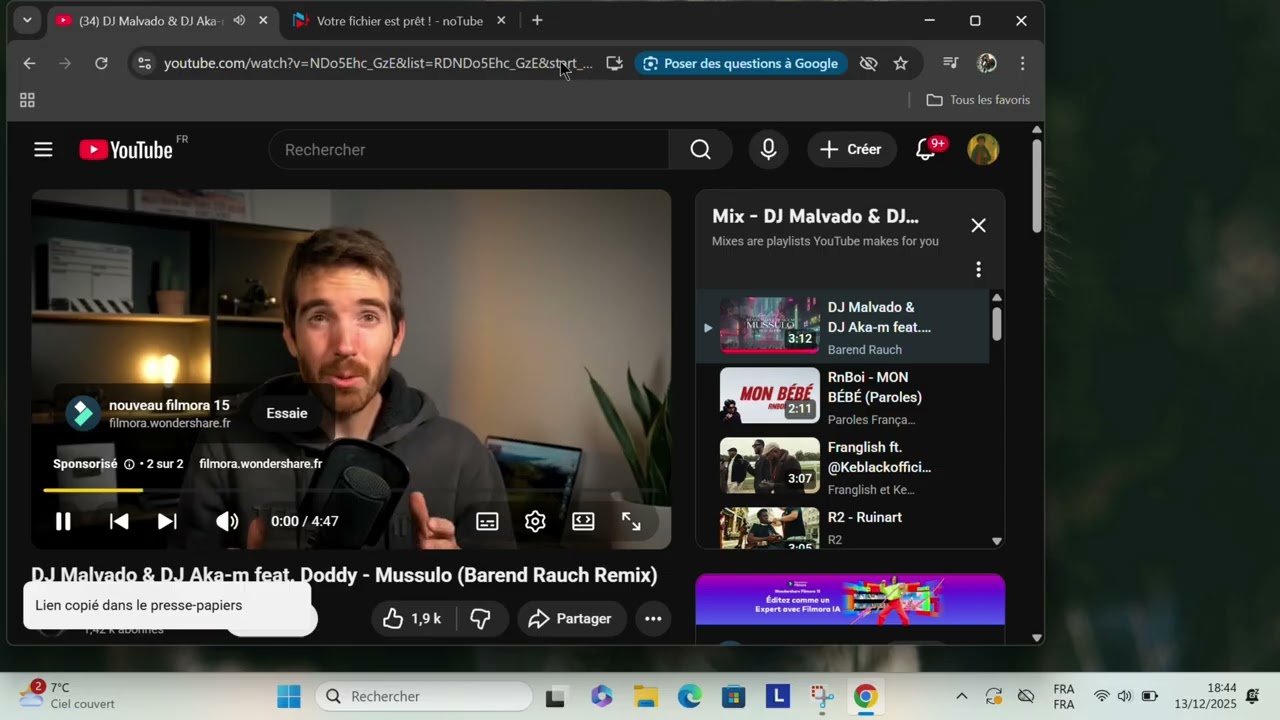This screenshot has height=720, width=1280.
Task: Expand hidden system tray icons chevron
Action: coord(962,696)
